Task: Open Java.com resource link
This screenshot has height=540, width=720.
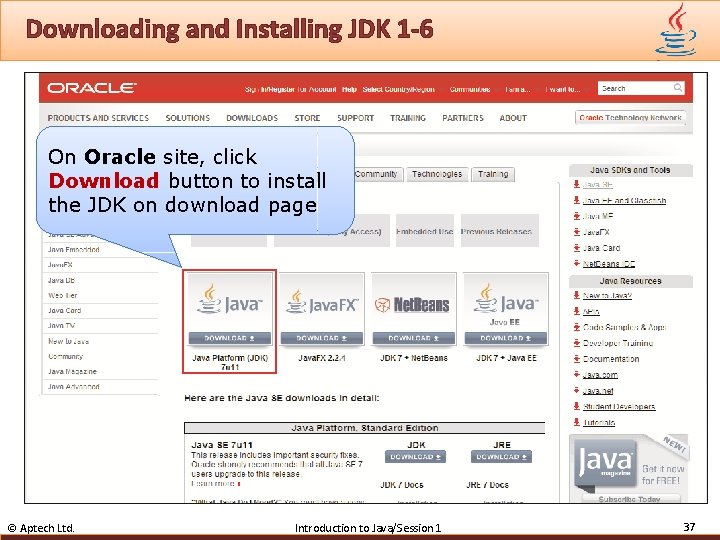Action: (600, 375)
